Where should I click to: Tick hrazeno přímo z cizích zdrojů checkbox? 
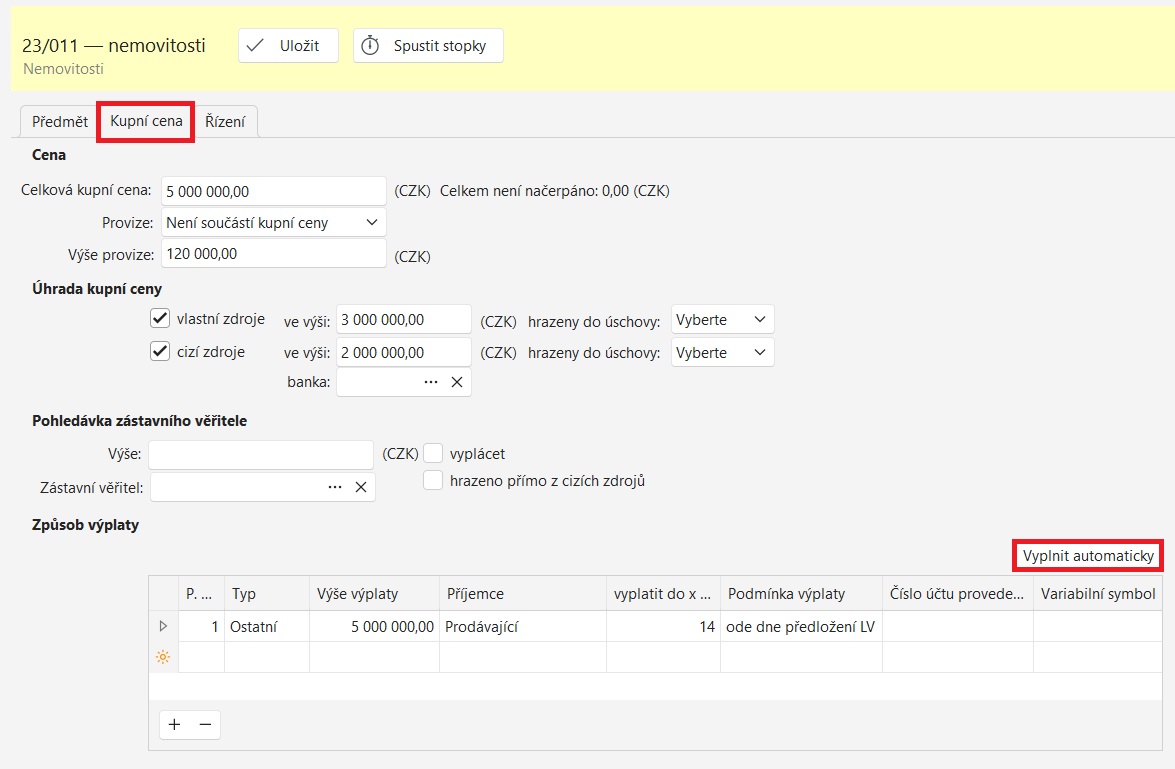433,481
